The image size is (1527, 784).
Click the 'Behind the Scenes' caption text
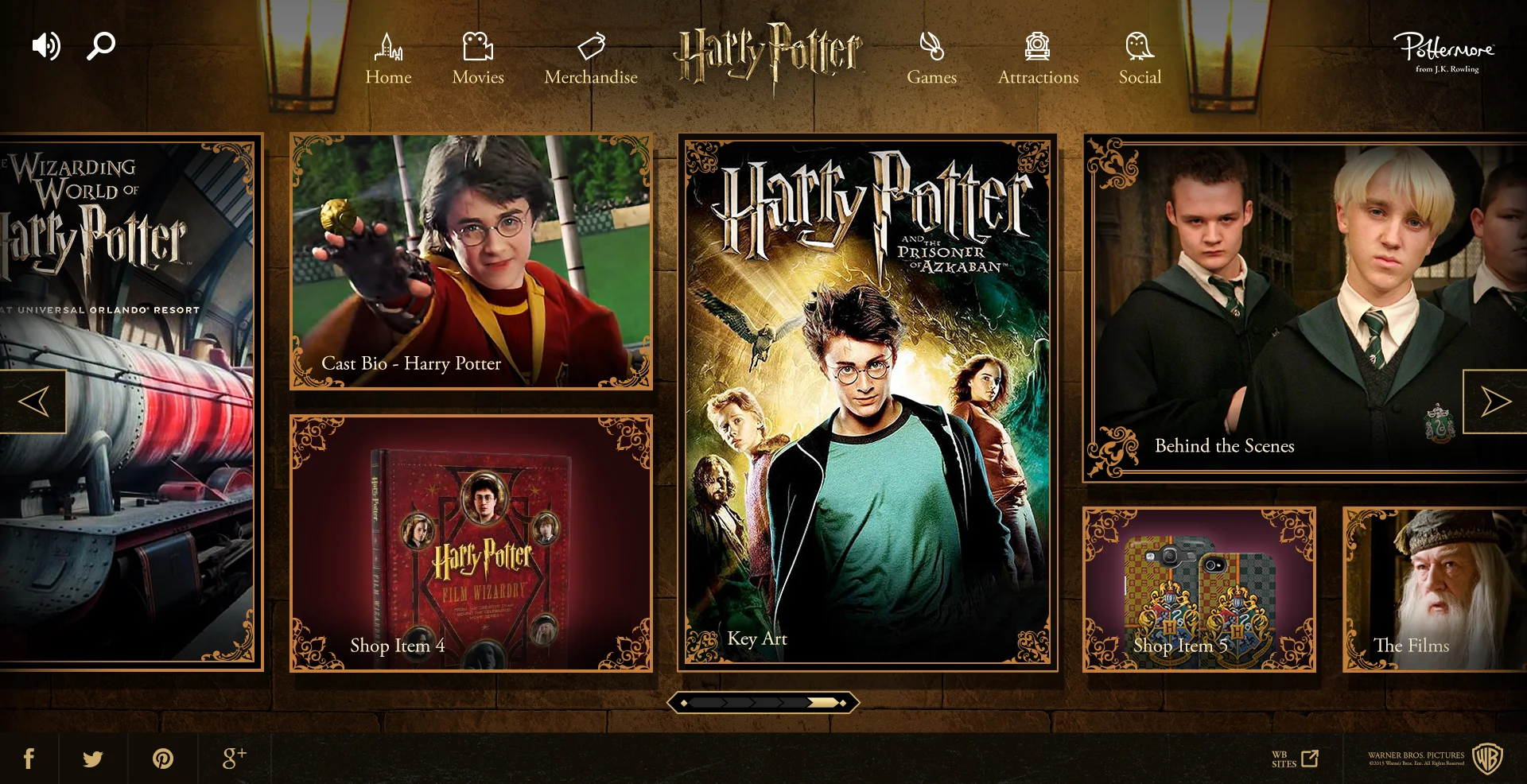1225,446
